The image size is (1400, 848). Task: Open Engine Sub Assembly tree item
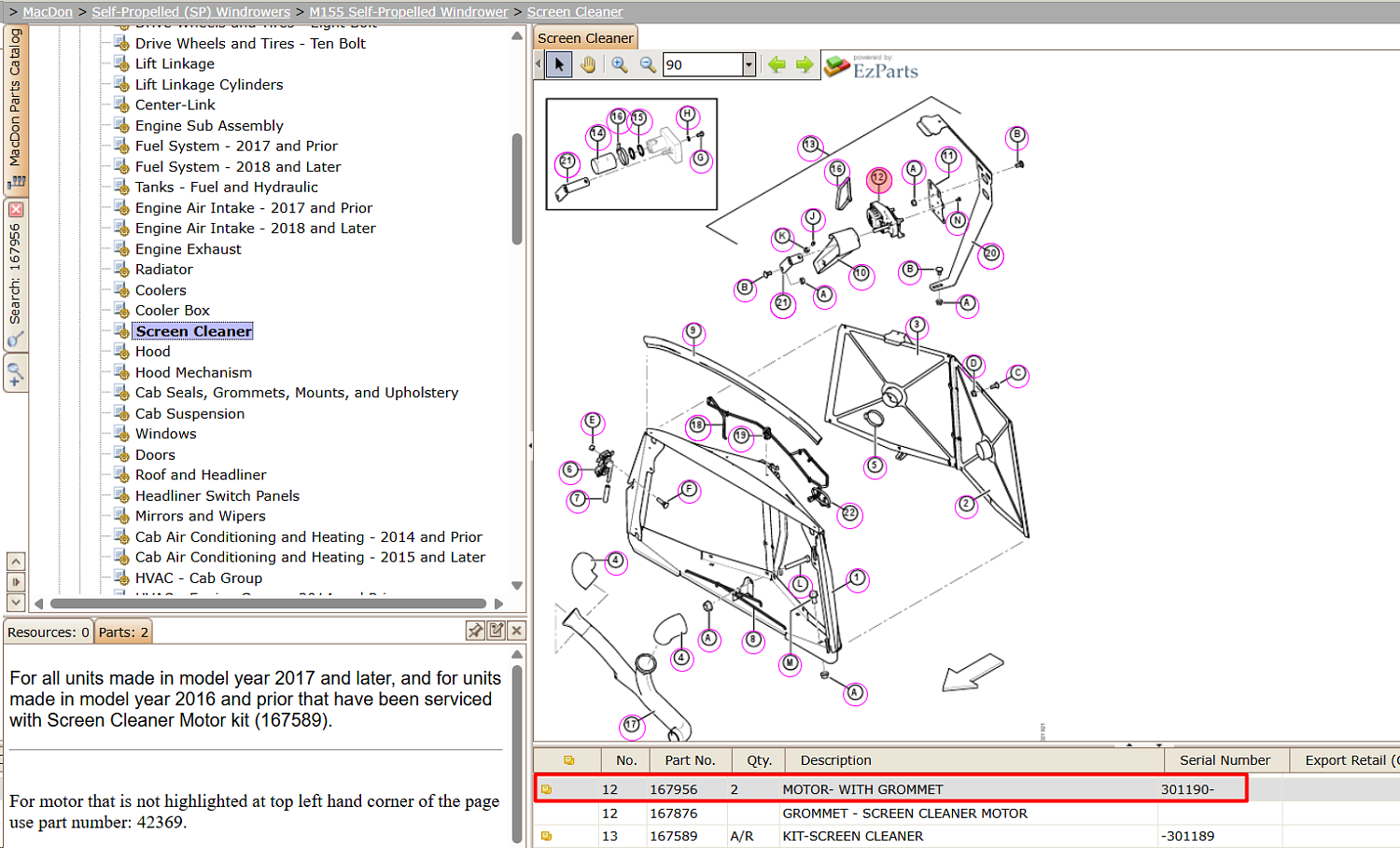tap(209, 125)
